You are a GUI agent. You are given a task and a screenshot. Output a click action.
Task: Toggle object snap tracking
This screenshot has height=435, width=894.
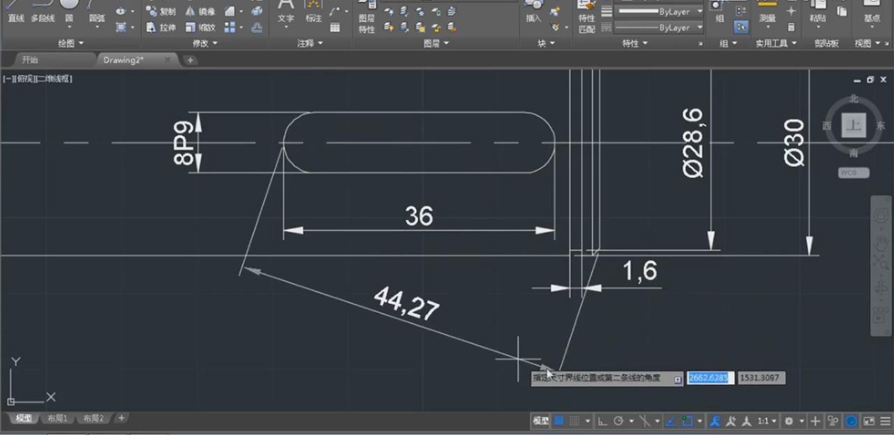pyautogui.click(x=671, y=421)
